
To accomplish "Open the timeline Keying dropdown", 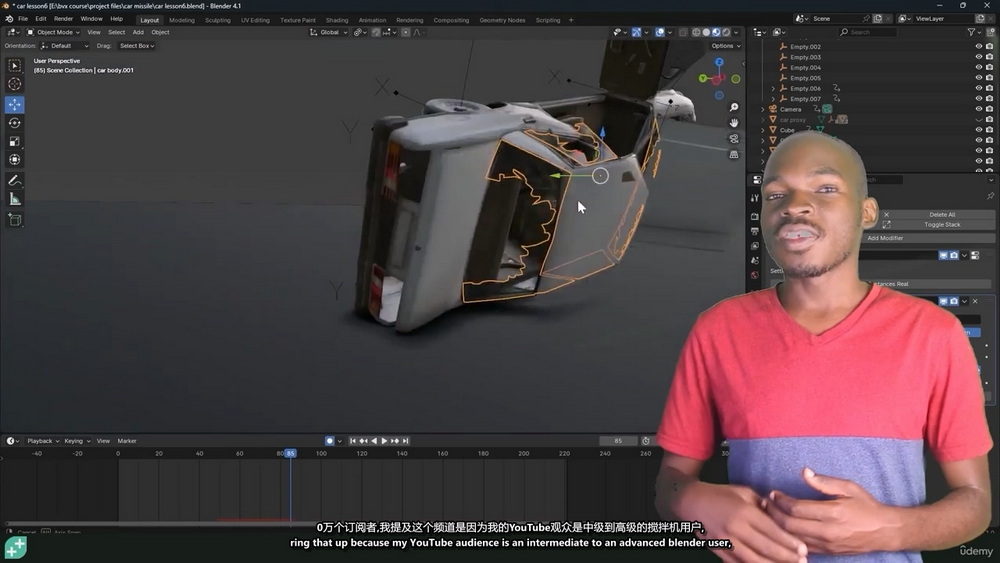I will point(77,441).
